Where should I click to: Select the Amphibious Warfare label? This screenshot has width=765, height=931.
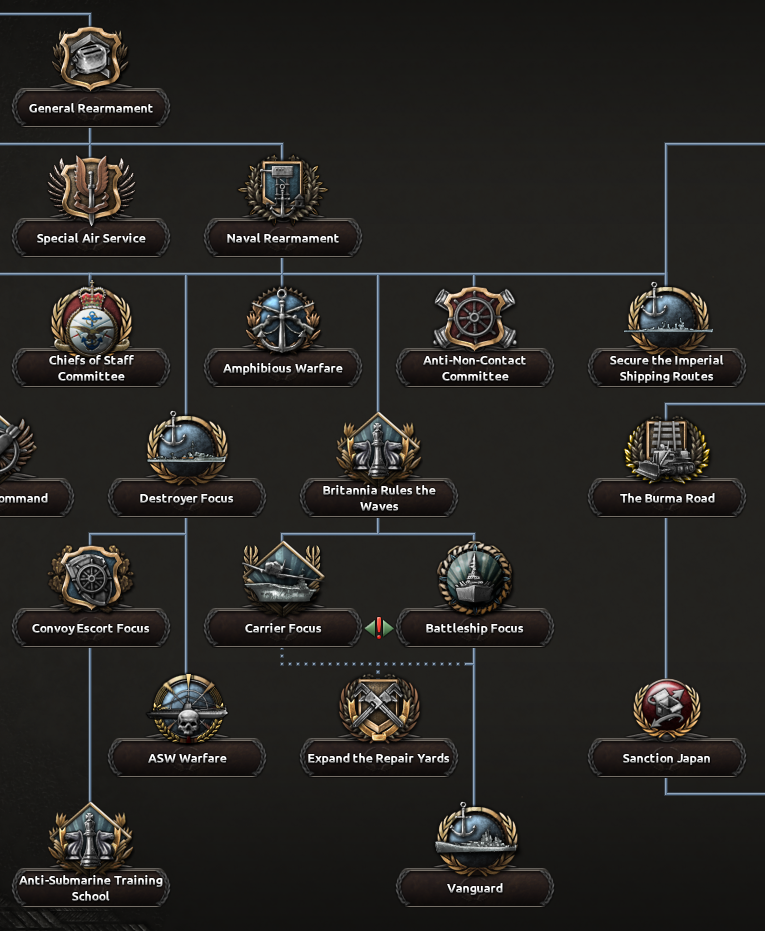click(283, 368)
